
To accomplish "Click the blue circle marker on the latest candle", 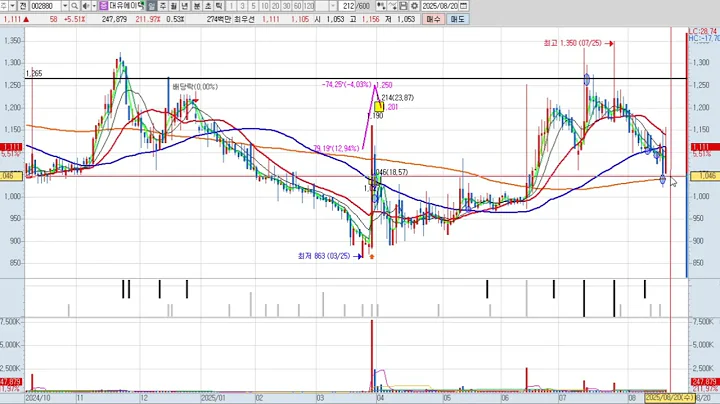I will click(663, 179).
